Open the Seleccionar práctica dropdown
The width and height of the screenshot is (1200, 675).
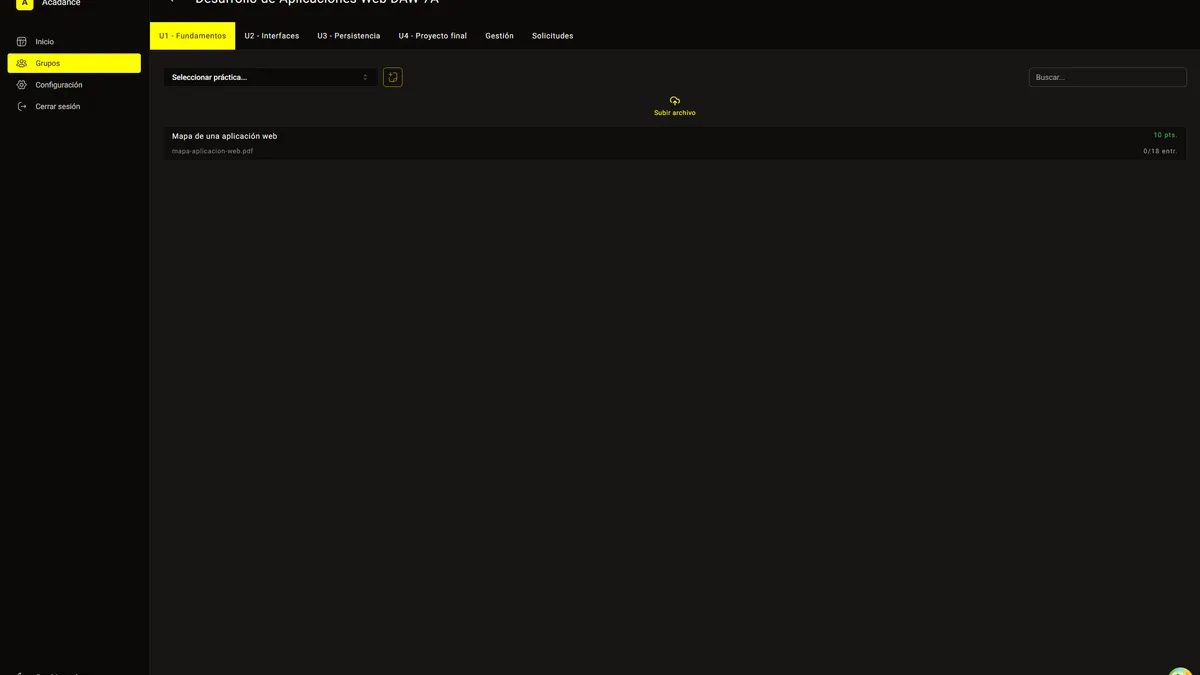point(271,77)
